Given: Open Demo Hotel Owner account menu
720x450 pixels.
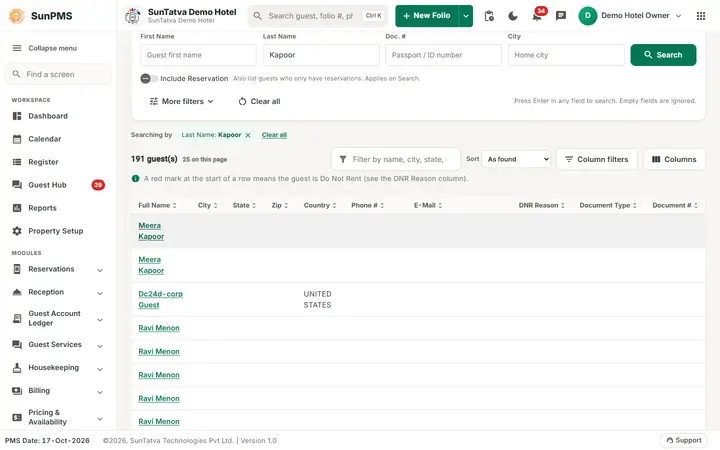Looking at the screenshot, I should [x=630, y=16].
